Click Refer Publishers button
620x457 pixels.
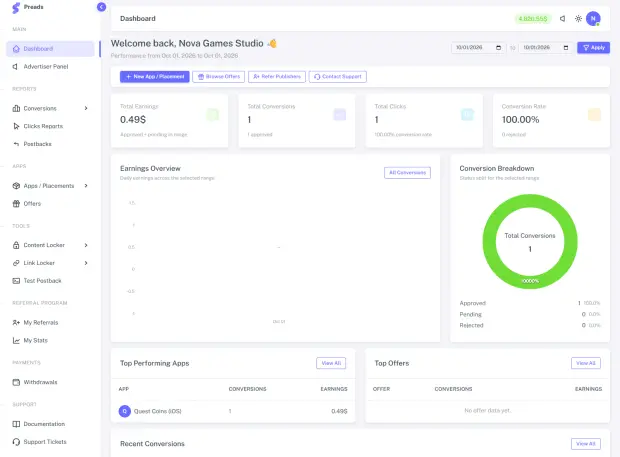[x=277, y=77]
